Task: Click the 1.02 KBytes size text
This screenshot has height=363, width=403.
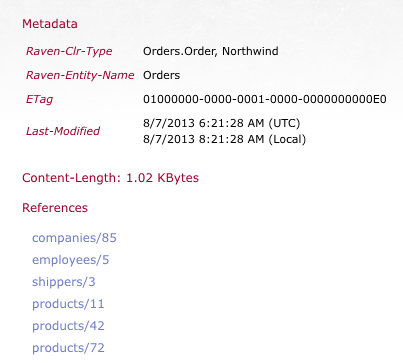Action: (162, 178)
